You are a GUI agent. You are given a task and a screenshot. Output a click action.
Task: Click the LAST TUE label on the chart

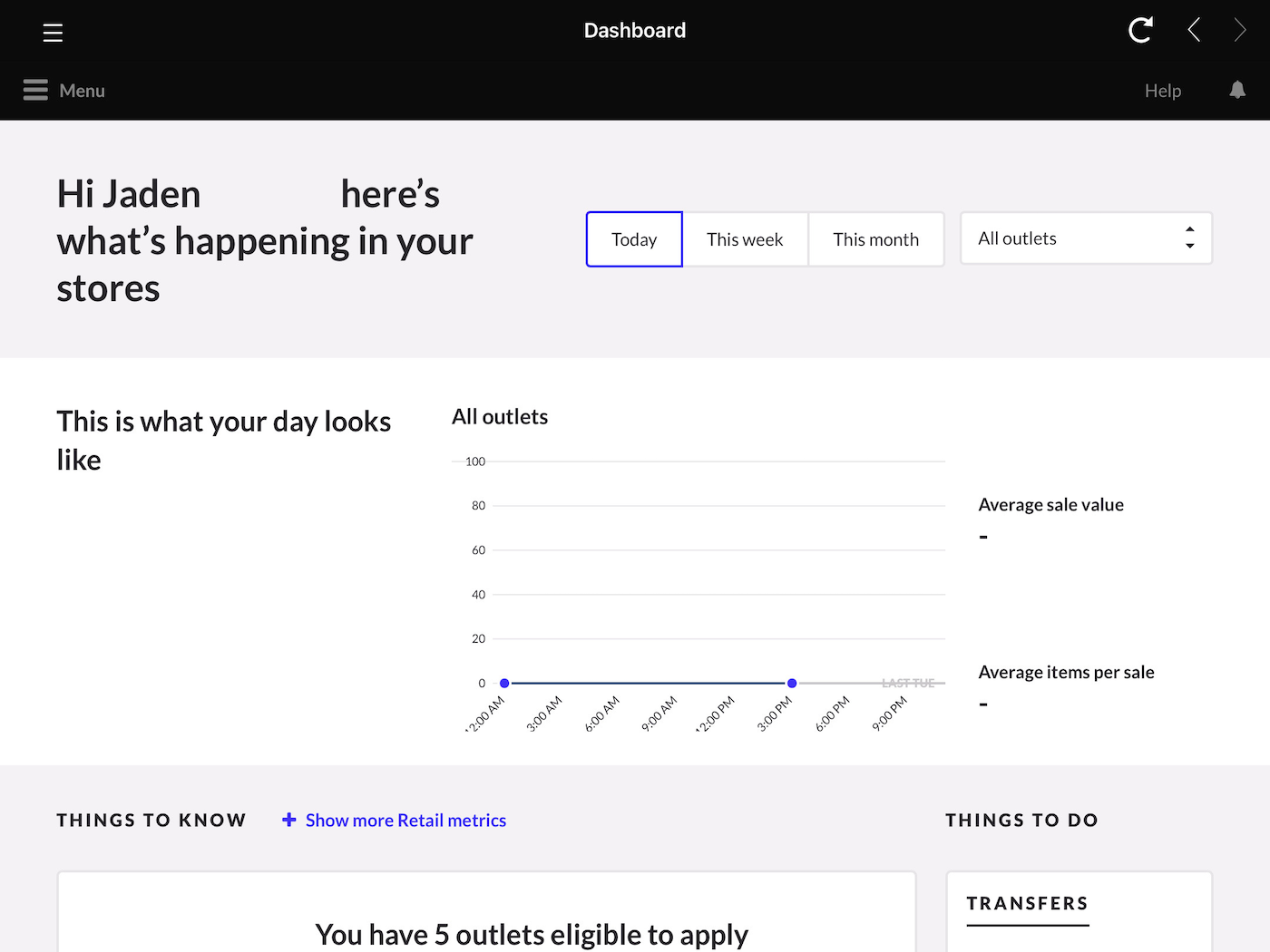tap(906, 683)
